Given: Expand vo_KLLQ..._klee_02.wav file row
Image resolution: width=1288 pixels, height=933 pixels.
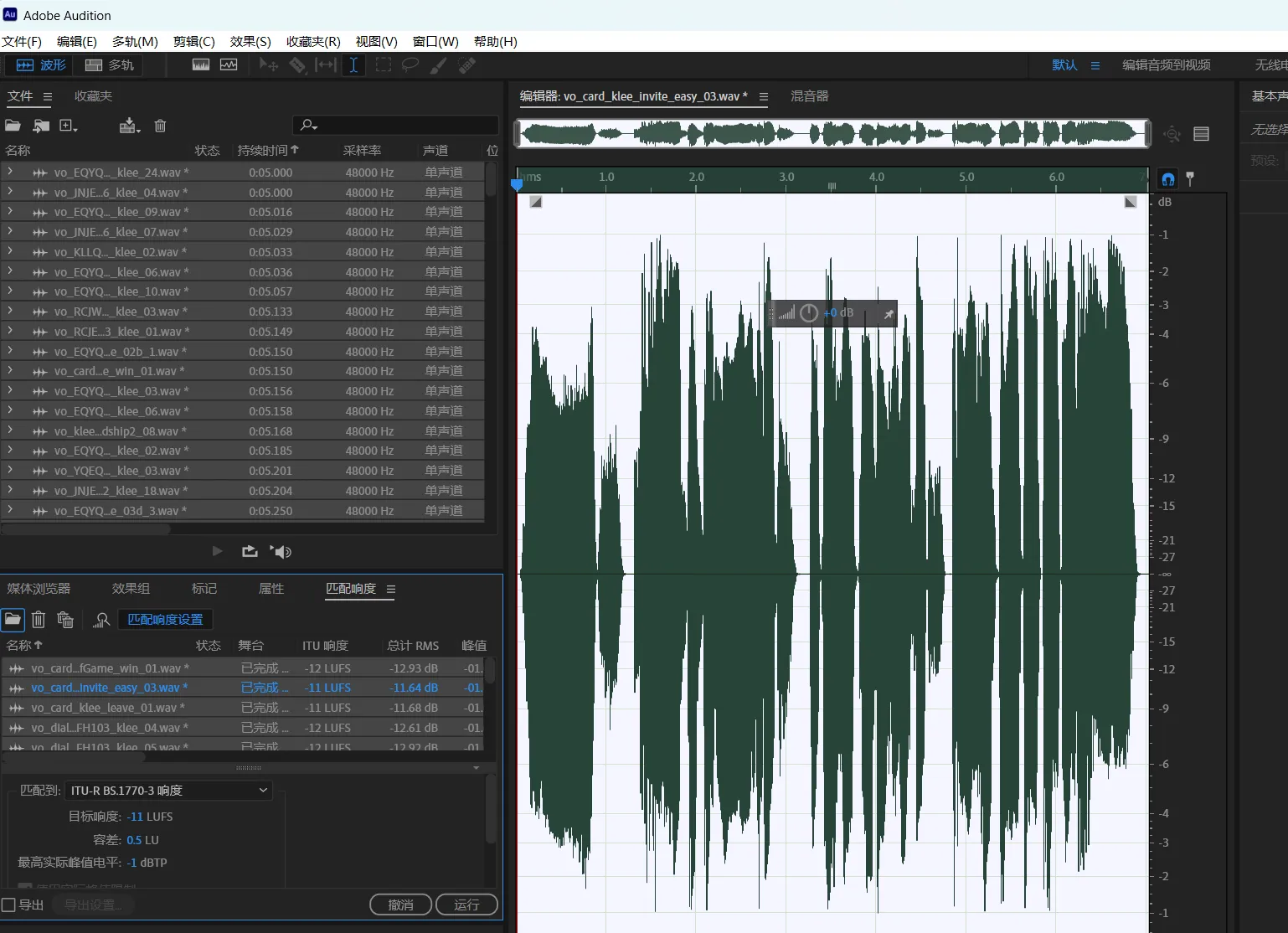Looking at the screenshot, I should [10, 250].
